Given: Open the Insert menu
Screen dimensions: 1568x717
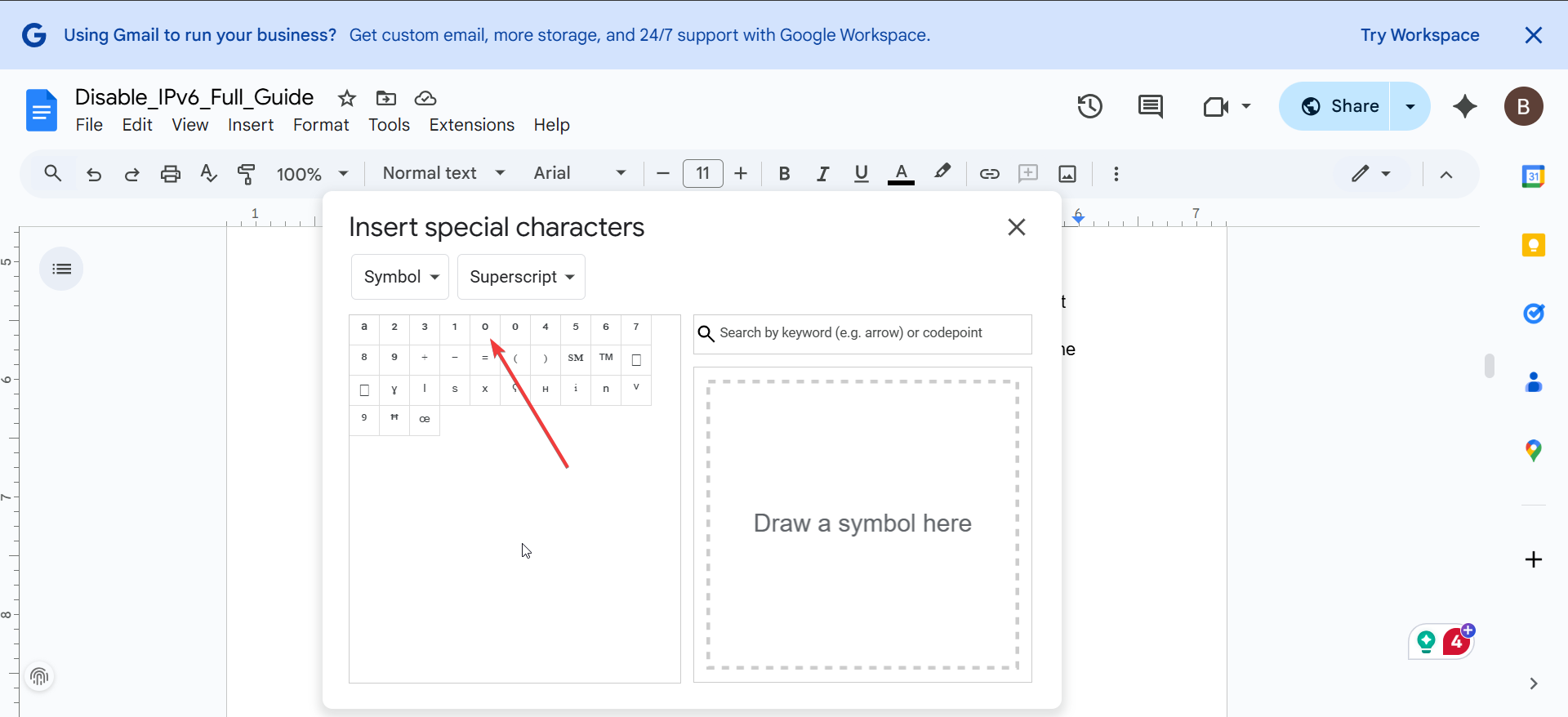Looking at the screenshot, I should tap(250, 125).
